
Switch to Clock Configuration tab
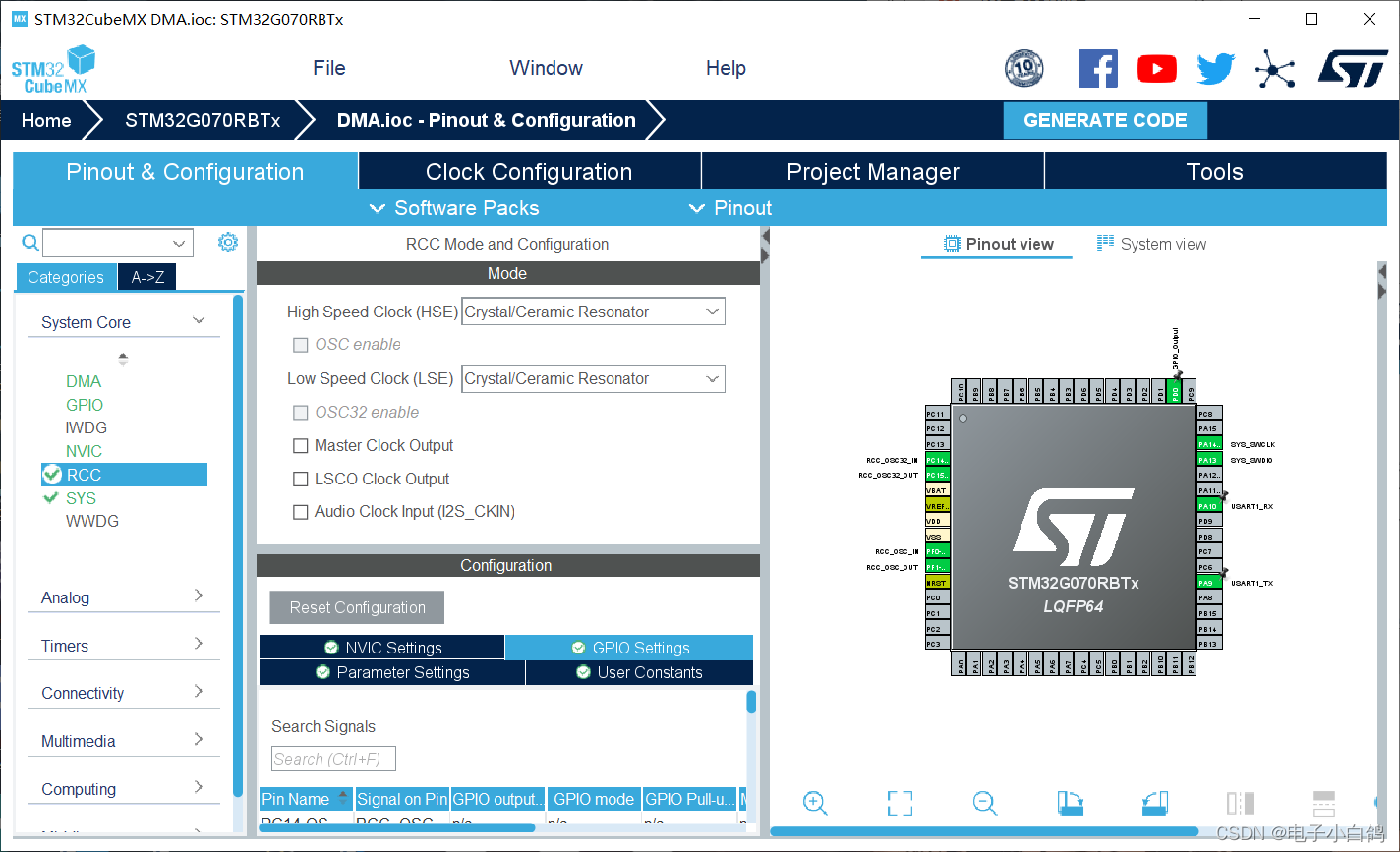529,172
